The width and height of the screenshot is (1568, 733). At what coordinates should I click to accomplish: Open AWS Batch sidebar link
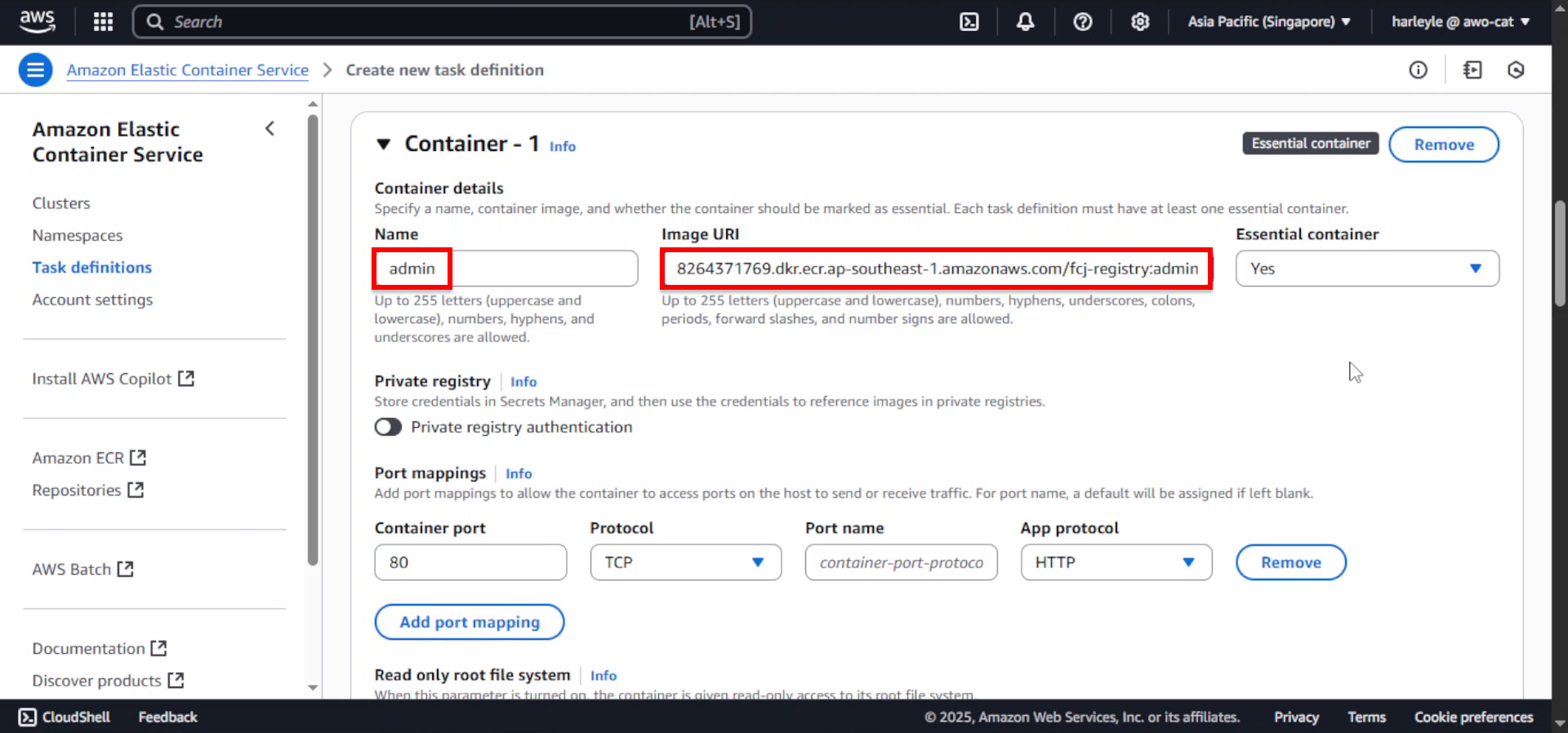click(72, 569)
